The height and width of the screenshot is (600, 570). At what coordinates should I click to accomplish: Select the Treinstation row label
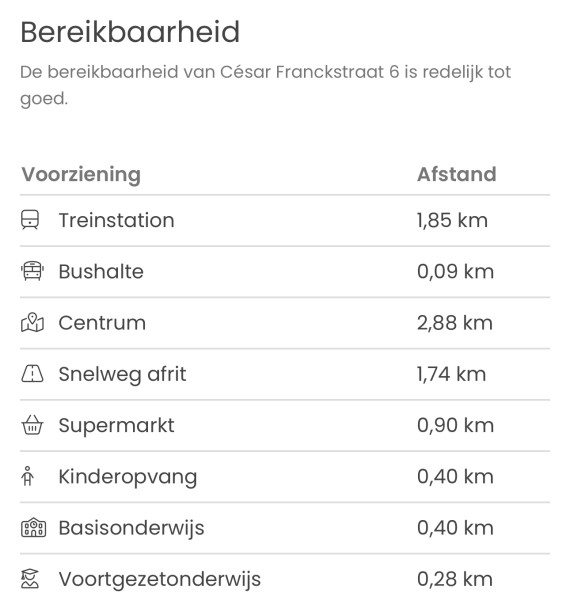(x=116, y=220)
